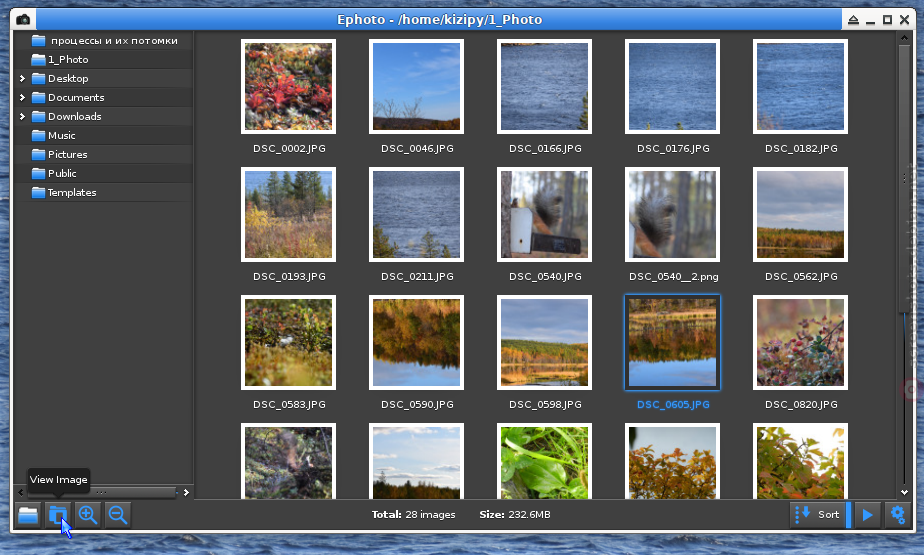The width and height of the screenshot is (924, 555).
Task: Select thumbnail DSC_0193.JPG
Action: click(x=288, y=214)
